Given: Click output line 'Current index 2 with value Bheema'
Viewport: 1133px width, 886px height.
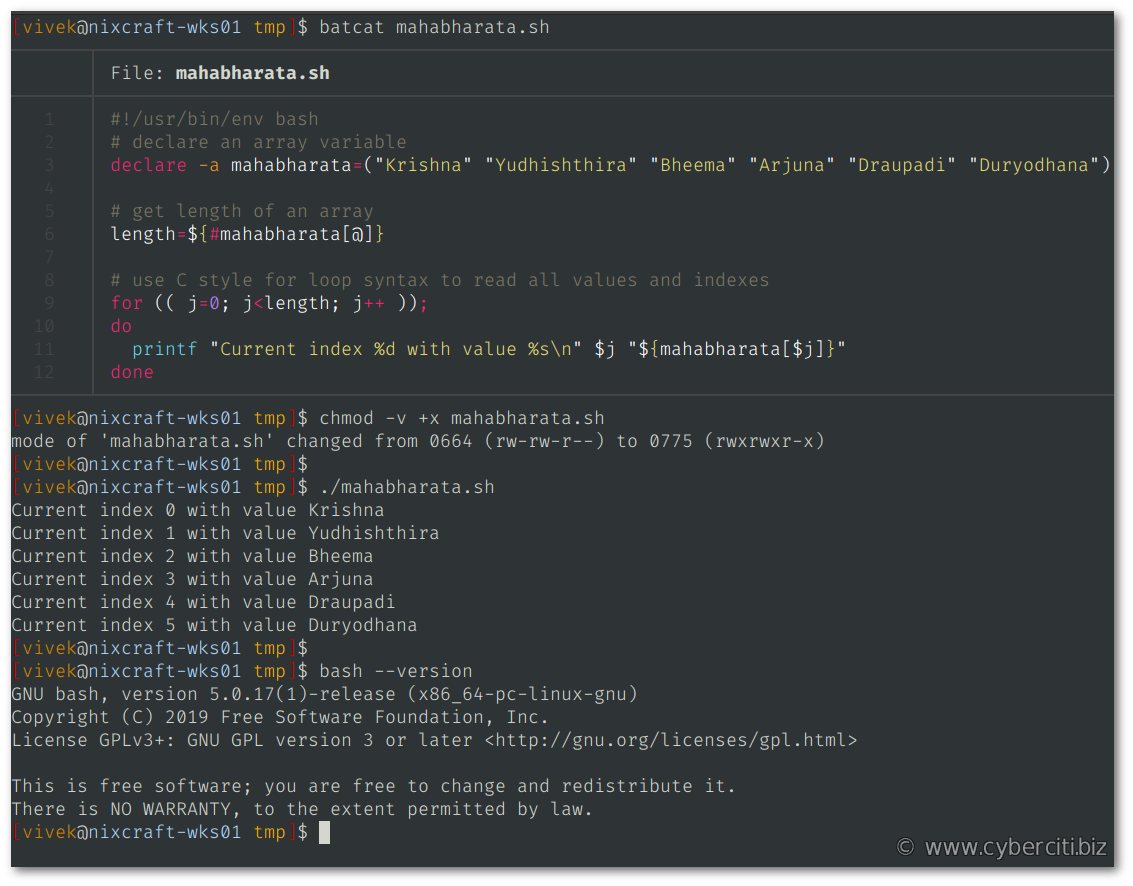Looking at the screenshot, I should (193, 557).
